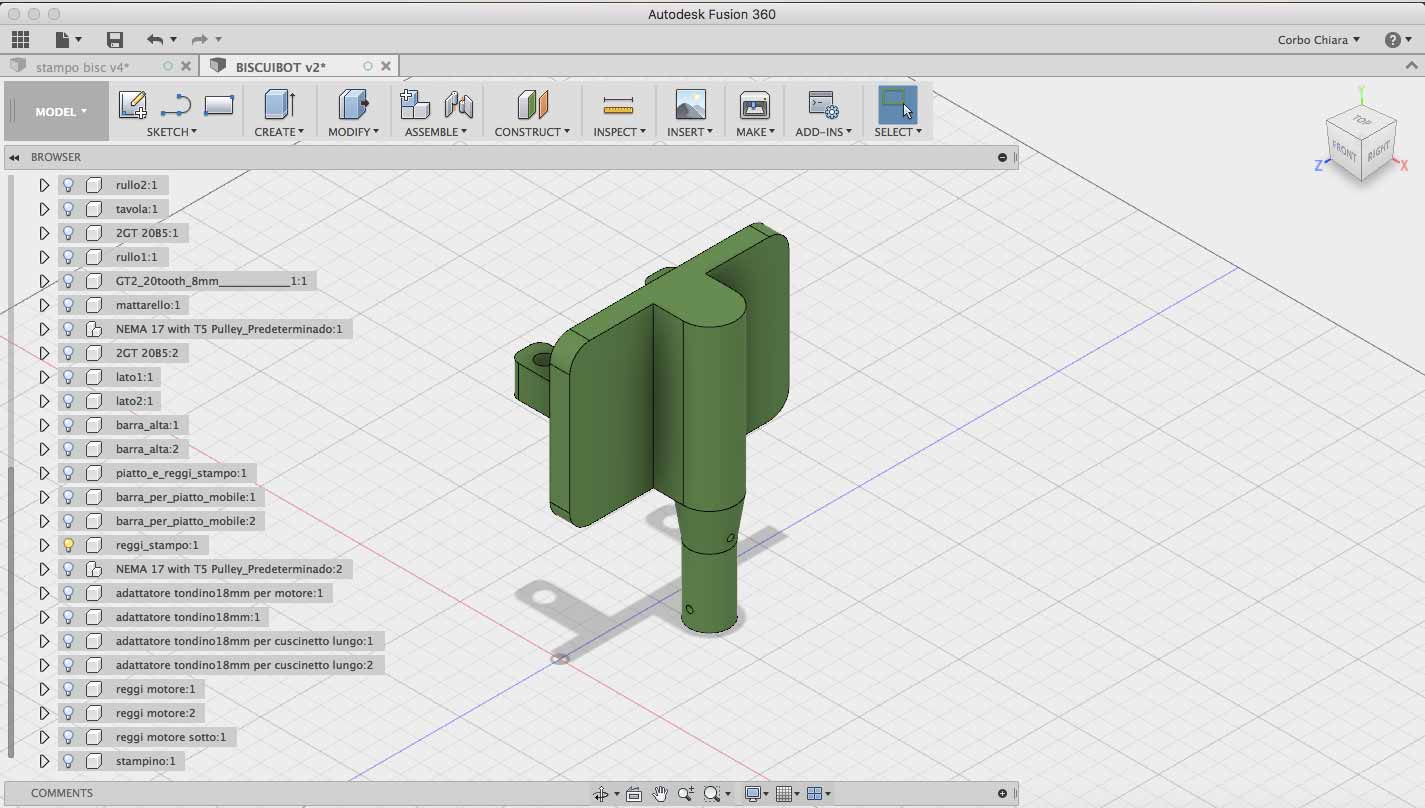
Task: Click the Press Pull icon above MODIFY
Action: click(x=353, y=105)
